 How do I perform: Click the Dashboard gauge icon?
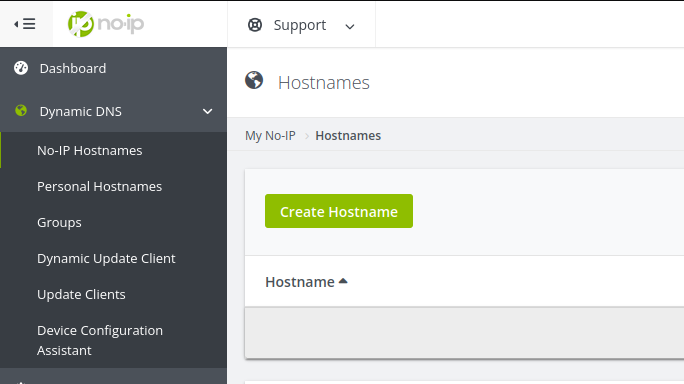21,68
